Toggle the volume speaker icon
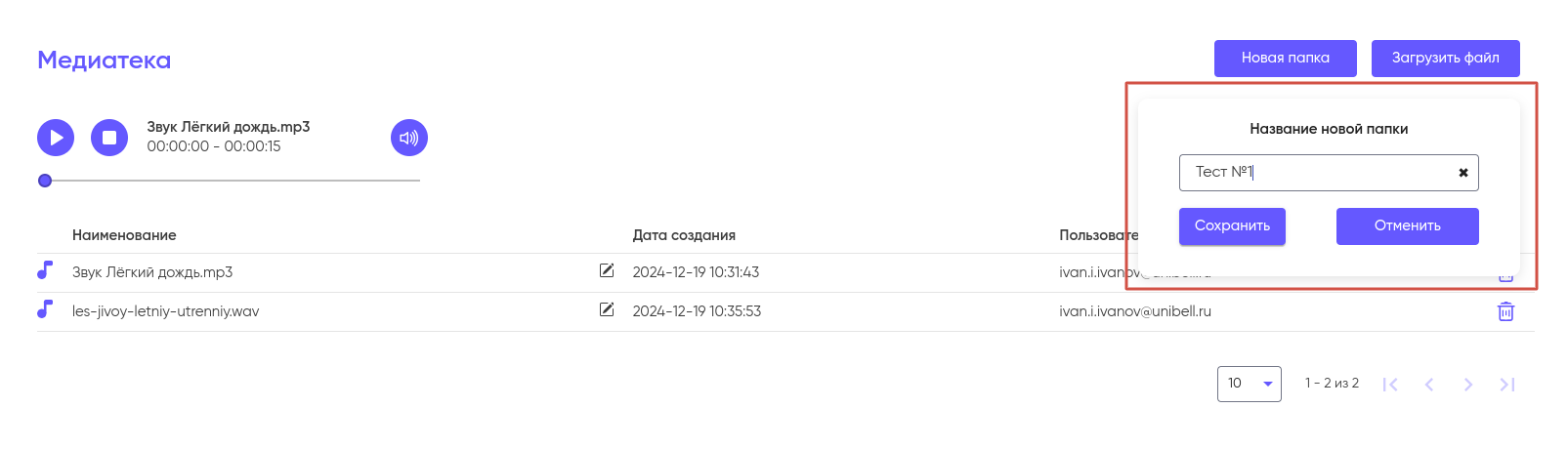The image size is (1568, 449). point(409,138)
